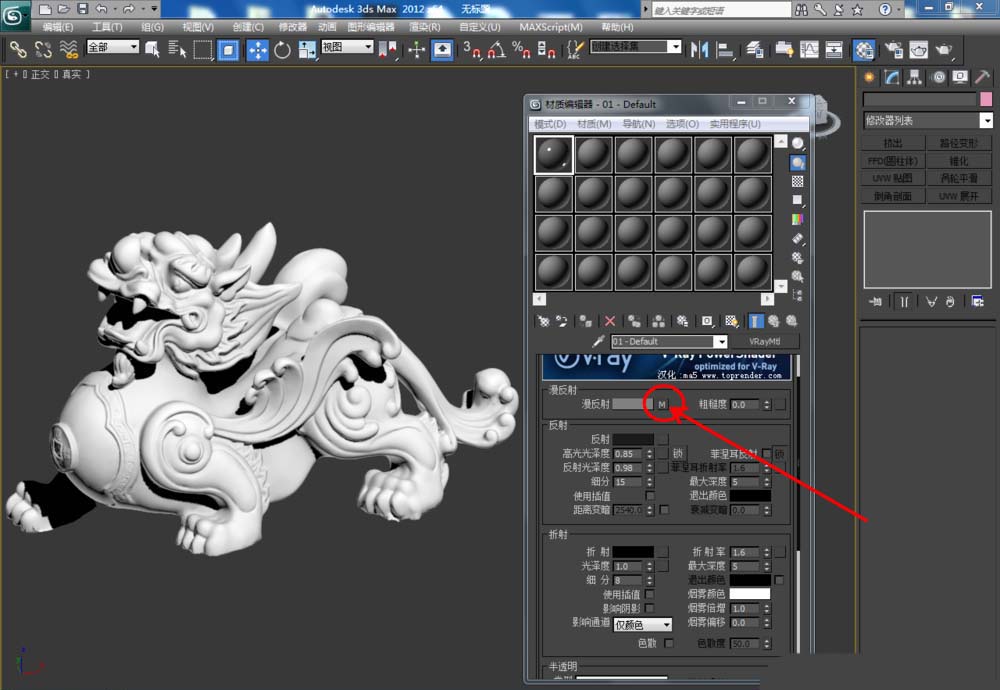Toggle the affect shadows checkbox
Image resolution: width=1000 pixels, height=690 pixels.
pos(649,608)
